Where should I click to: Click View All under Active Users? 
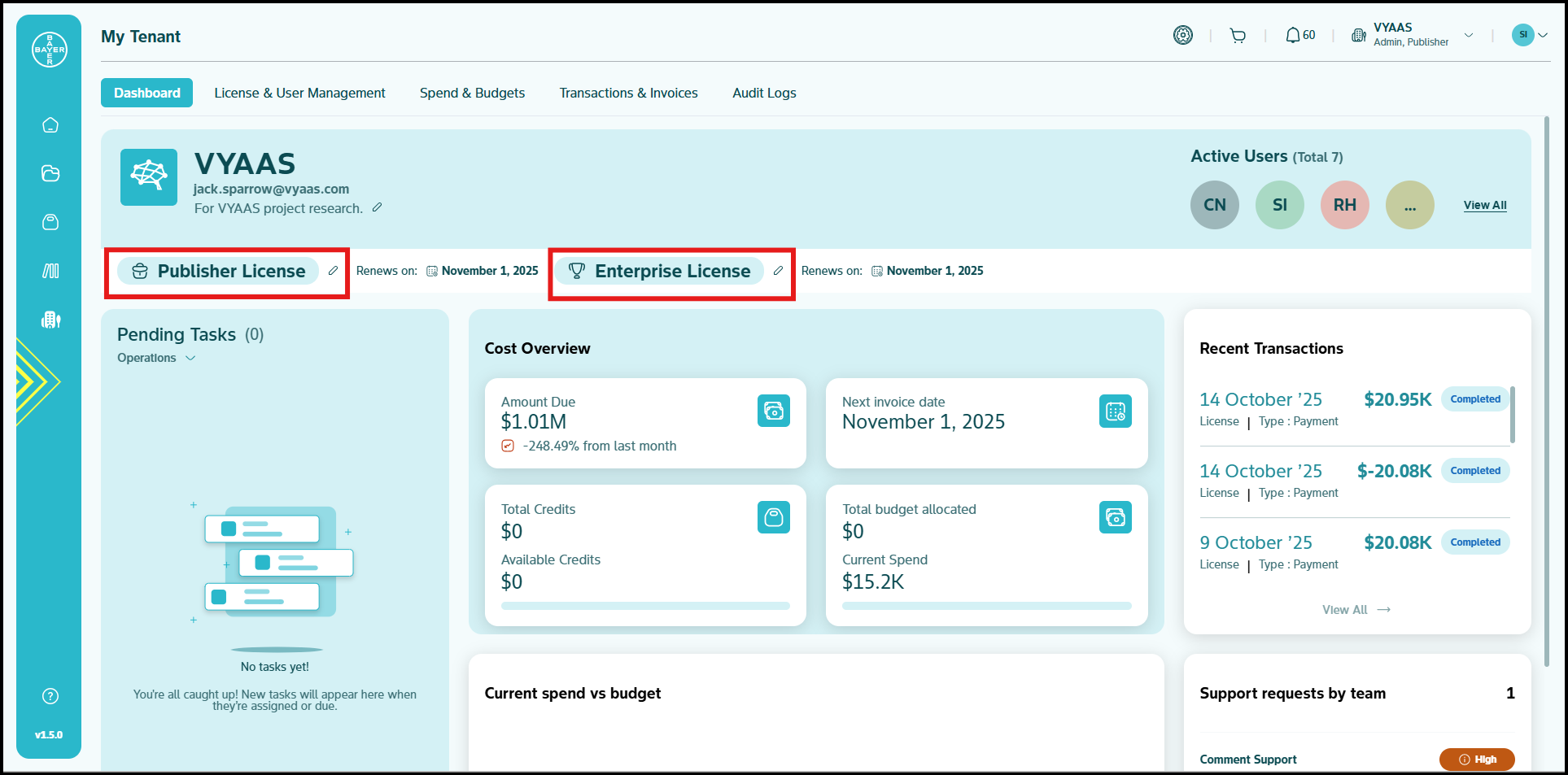[x=1484, y=205]
